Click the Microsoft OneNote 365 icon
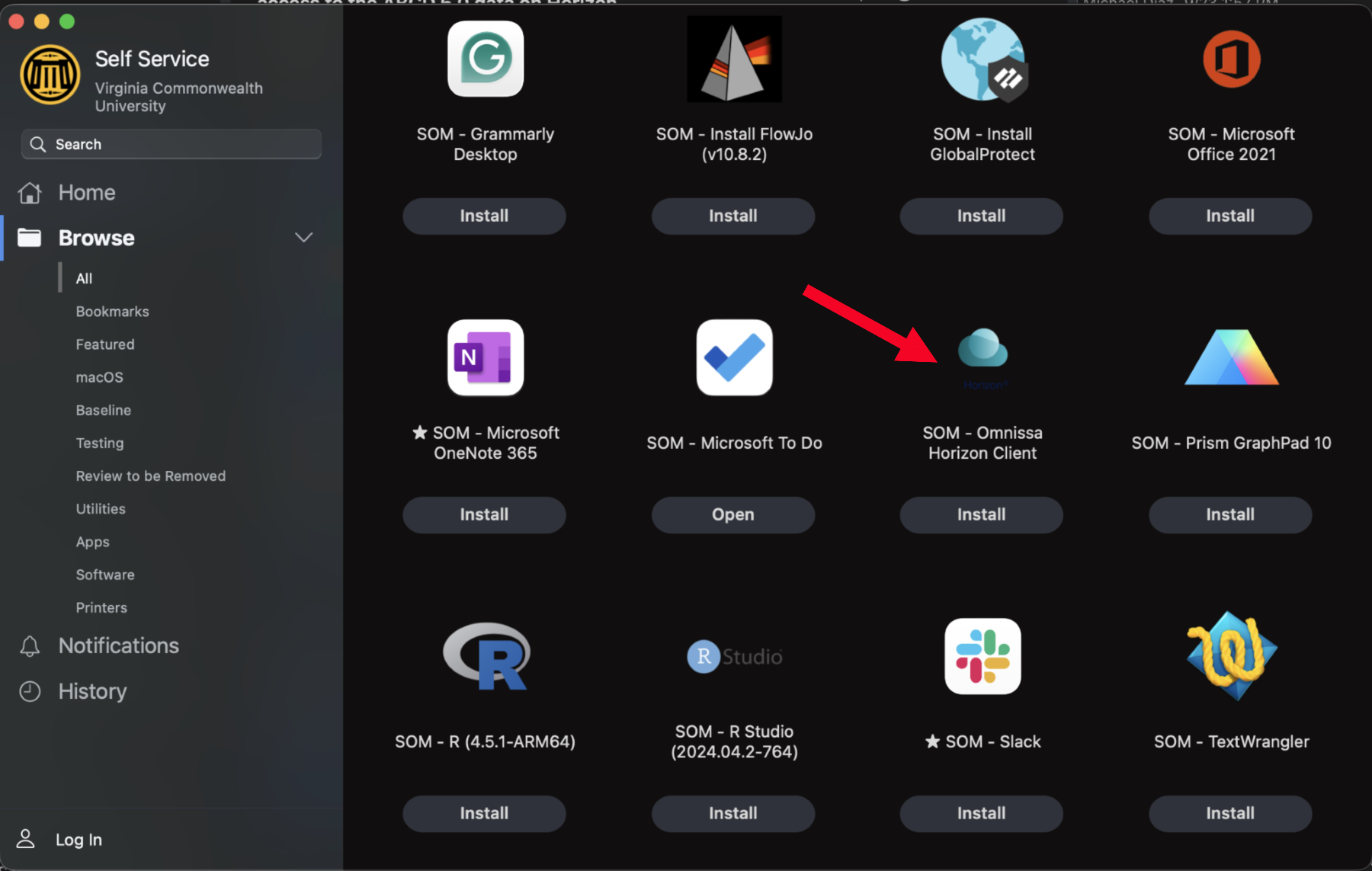Screen dimensions: 1372x871 (485, 357)
